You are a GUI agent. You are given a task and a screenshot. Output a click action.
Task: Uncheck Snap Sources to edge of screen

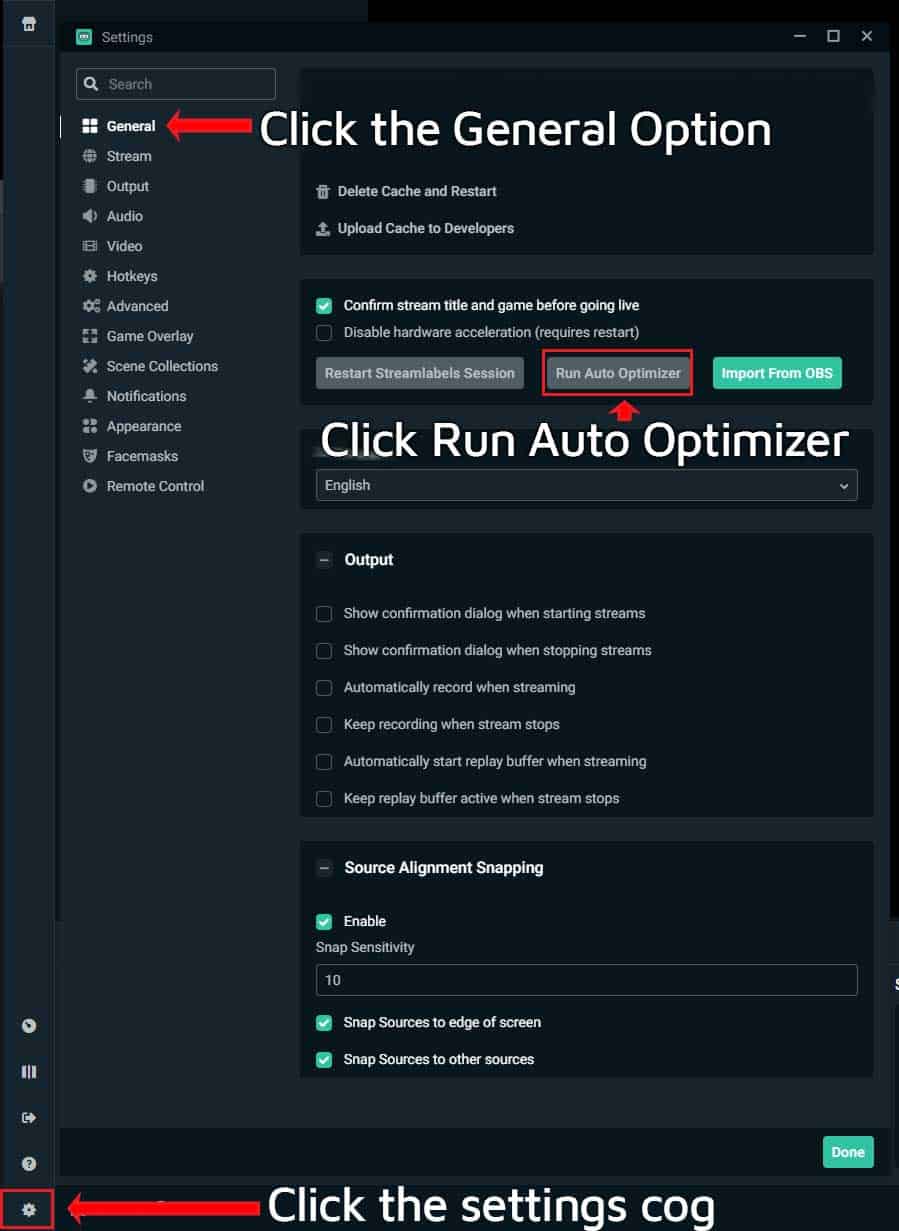pos(324,1023)
